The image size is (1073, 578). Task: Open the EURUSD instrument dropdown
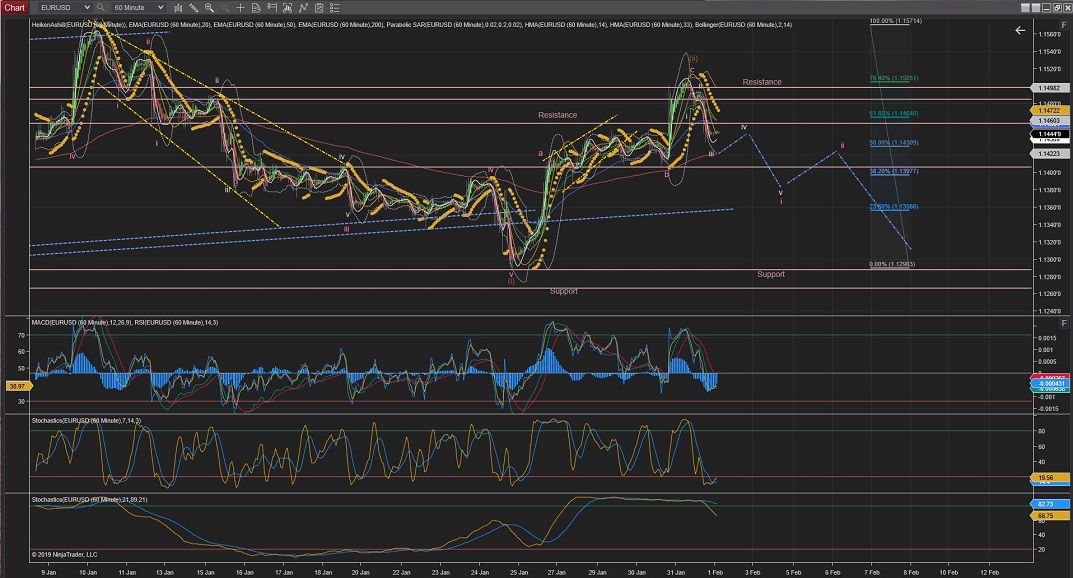click(62, 6)
